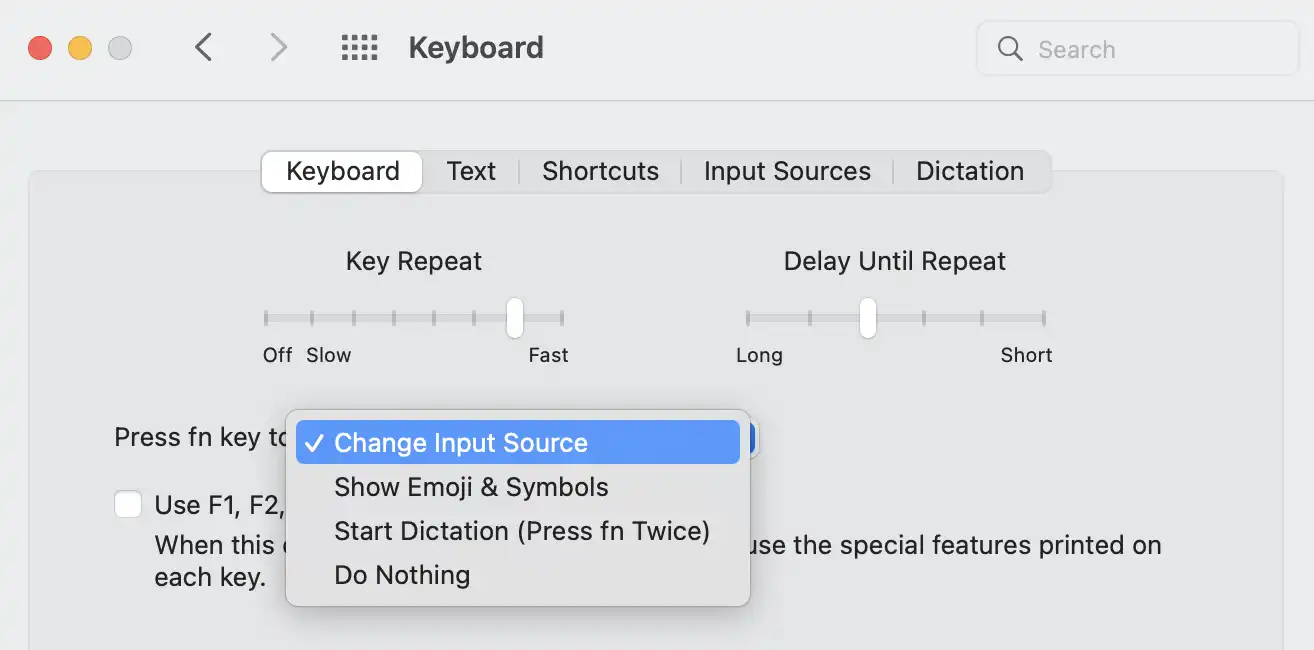Viewport: 1314px width, 650px height.
Task: Click the magnifying glass search icon
Action: pyautogui.click(x=1009, y=48)
